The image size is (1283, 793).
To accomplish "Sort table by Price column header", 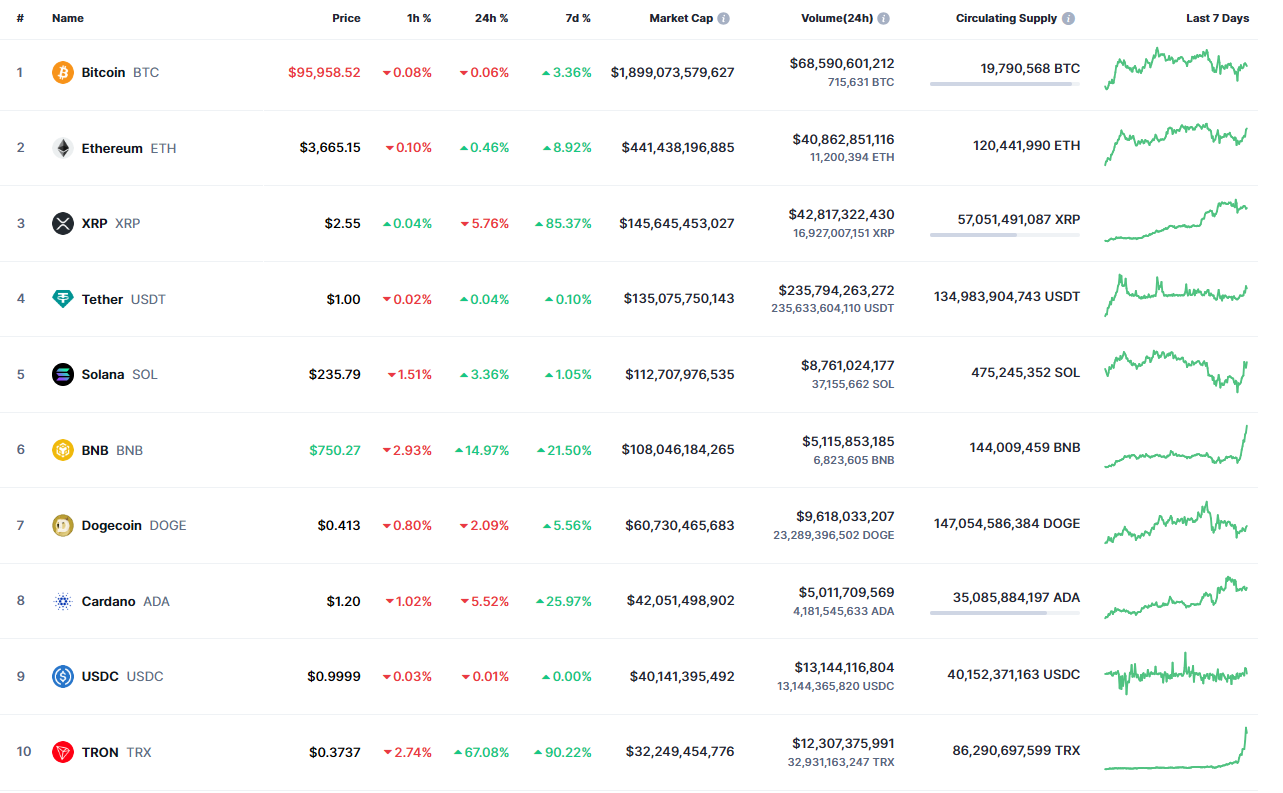I will pos(346,19).
